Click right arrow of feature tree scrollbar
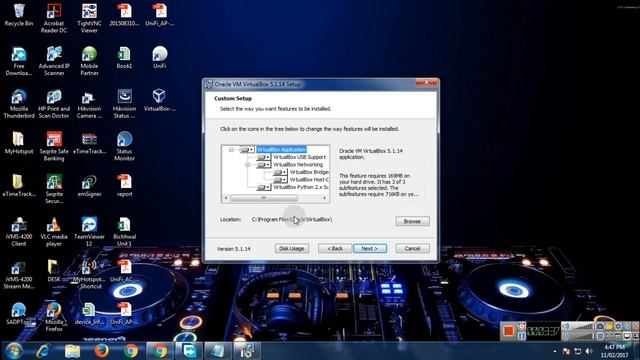 coord(324,198)
